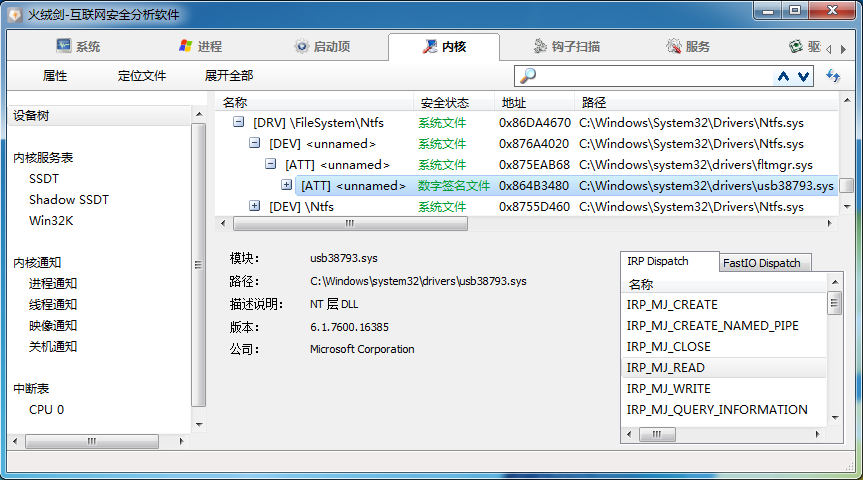Image resolution: width=863 pixels, height=480 pixels.
Task: Collapse the [ATT] <unnamed> fltmgr node
Action: (x=270, y=163)
